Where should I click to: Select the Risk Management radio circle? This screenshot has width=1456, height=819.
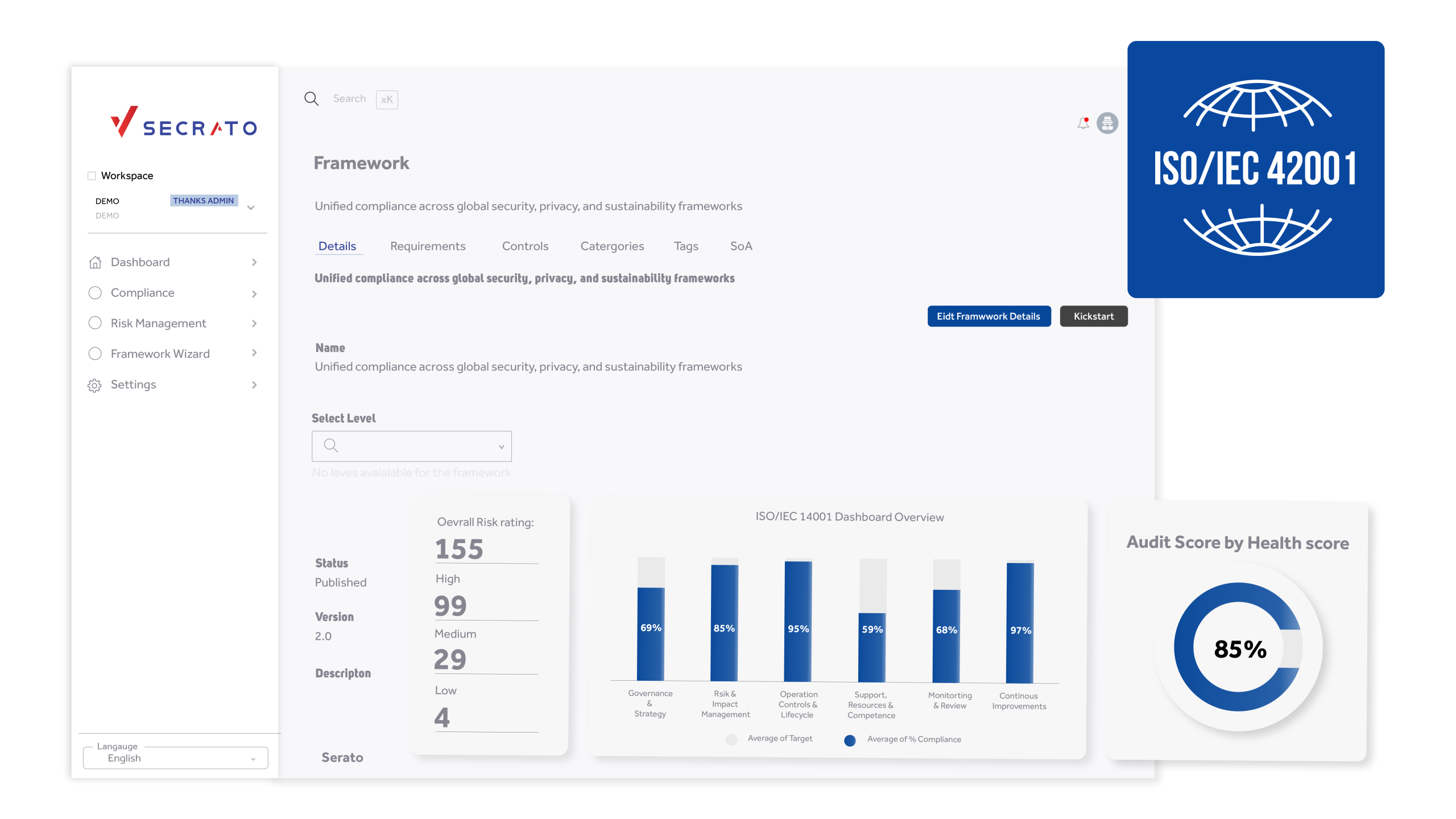[95, 323]
